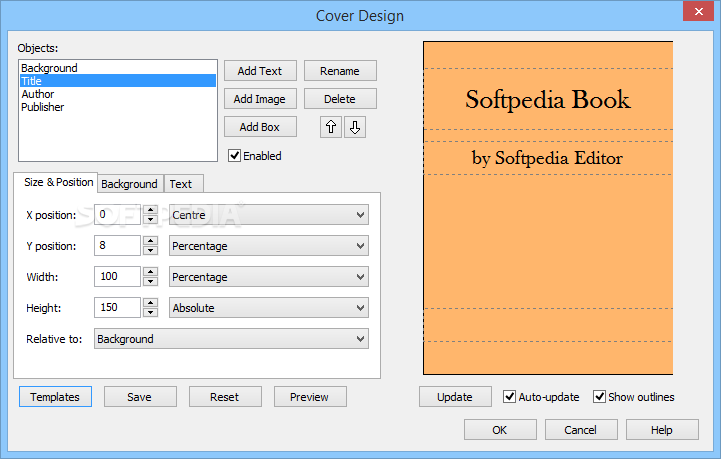This screenshot has height=459, width=721.
Task: Reset the cover design
Action: pyautogui.click(x=225, y=397)
